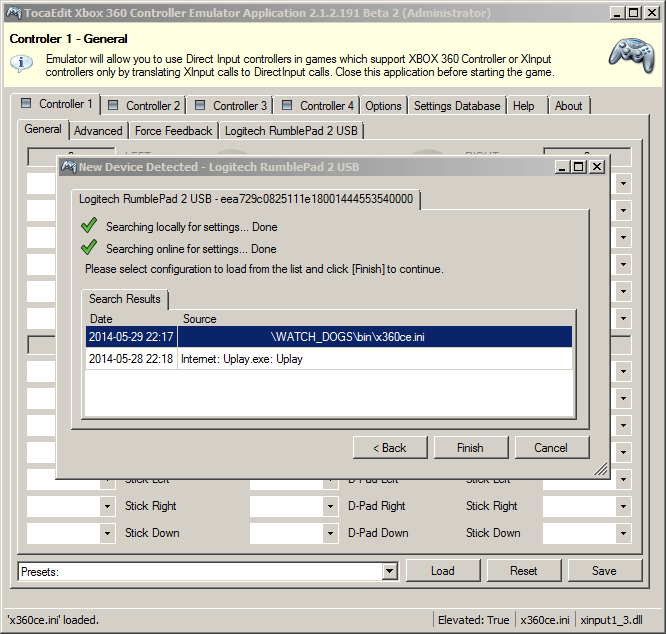Click x360ce.ini in the status bar

(x=545, y=620)
